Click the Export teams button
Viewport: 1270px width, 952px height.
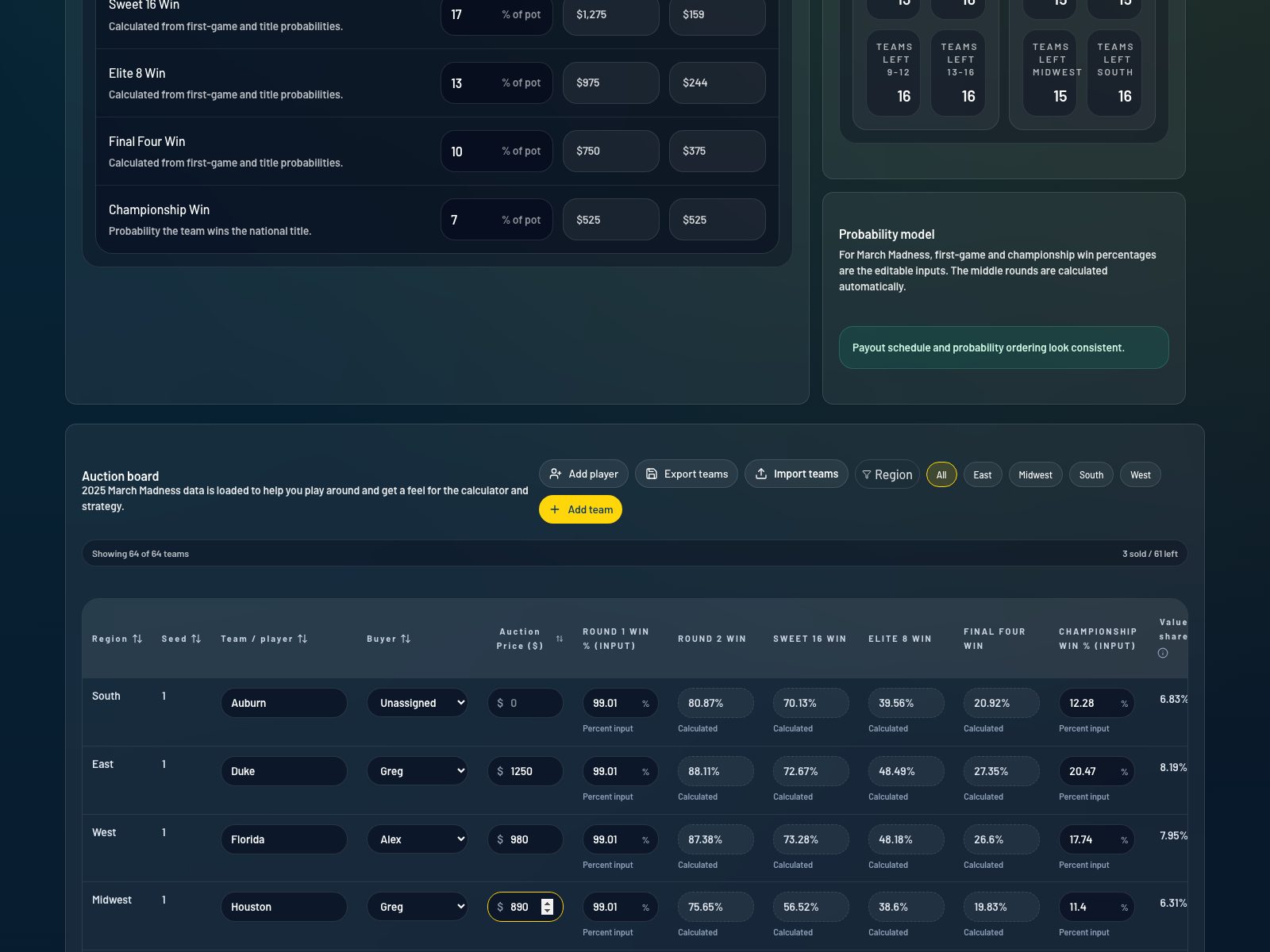click(686, 474)
